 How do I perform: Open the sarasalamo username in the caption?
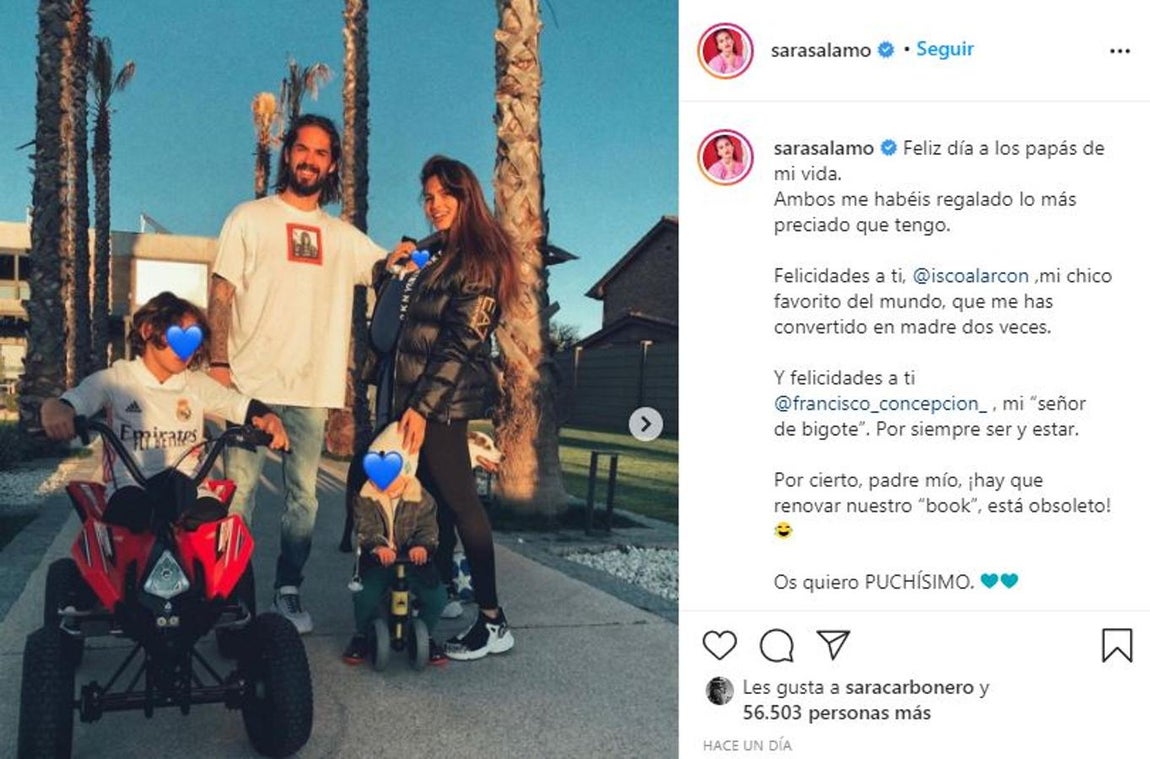coord(823,148)
